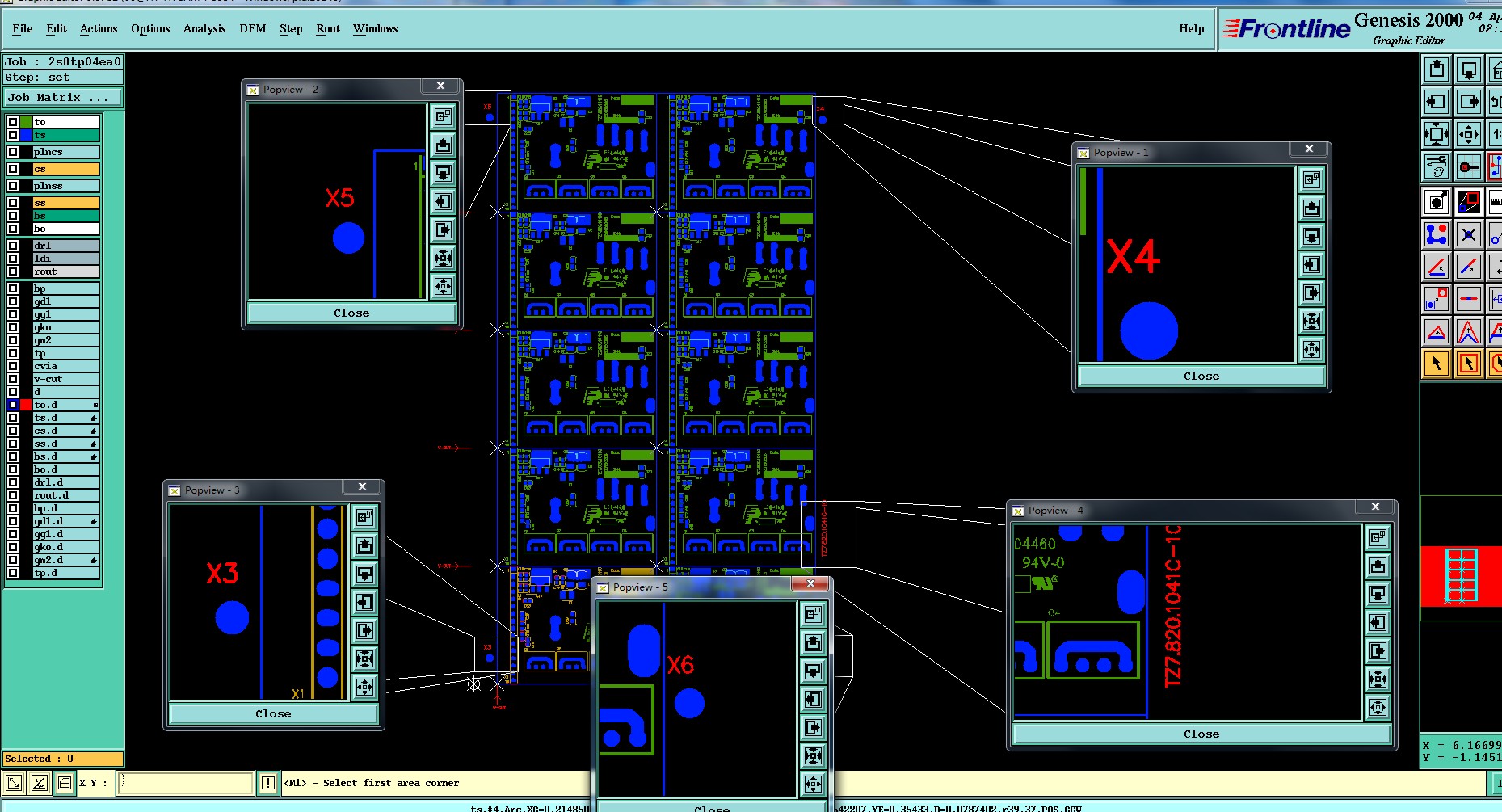
Task: Click the X Y coordinate input field
Action: [186, 783]
